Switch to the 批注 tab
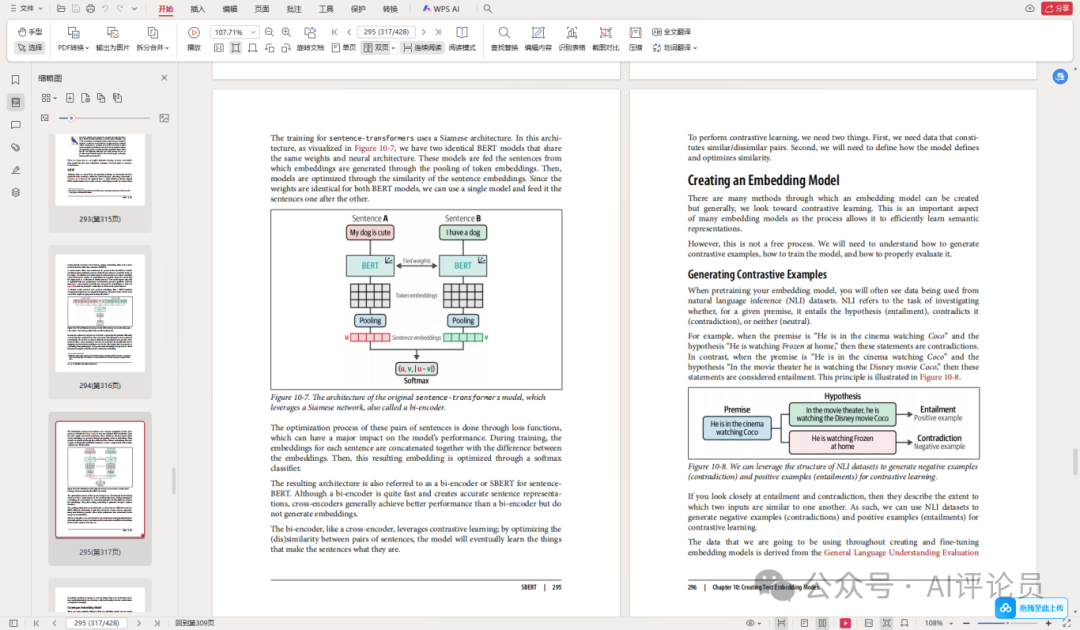The height and width of the screenshot is (630, 1080). [x=294, y=9]
